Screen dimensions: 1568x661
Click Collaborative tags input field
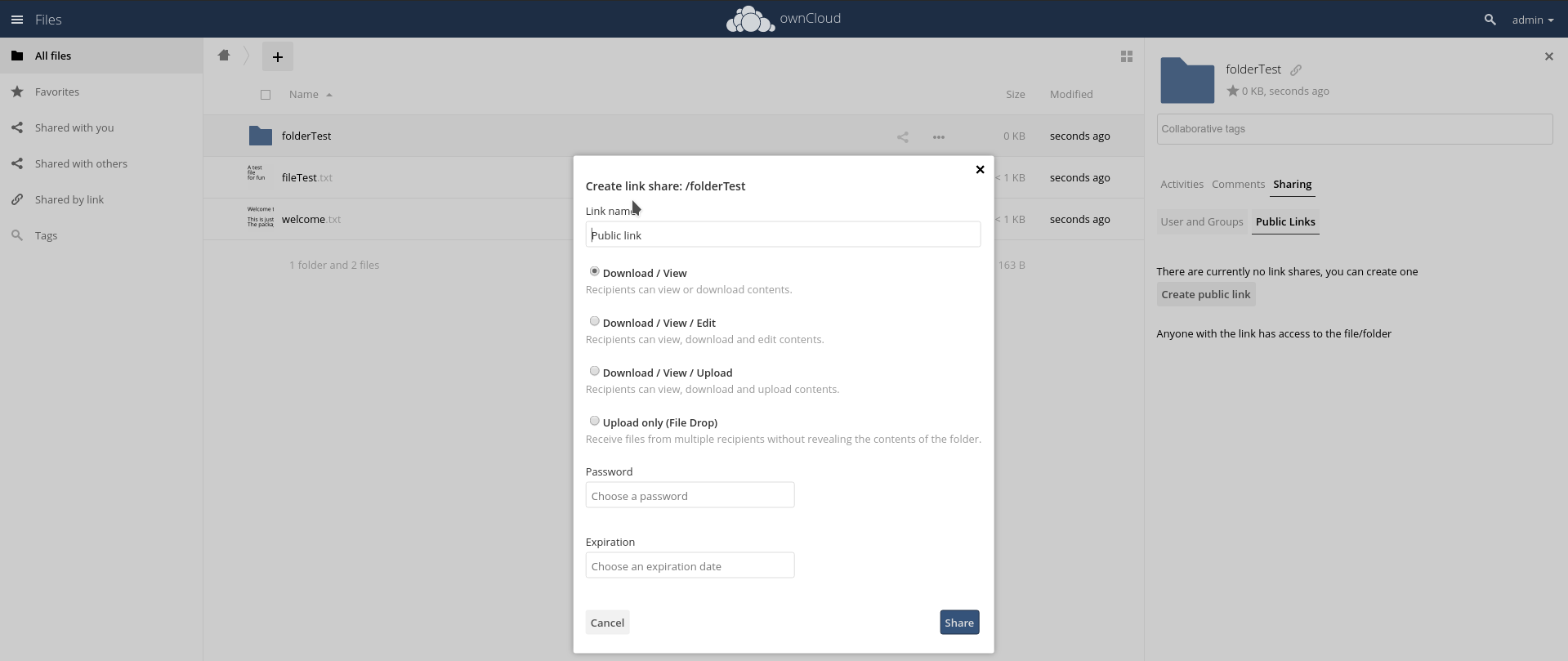click(1354, 129)
